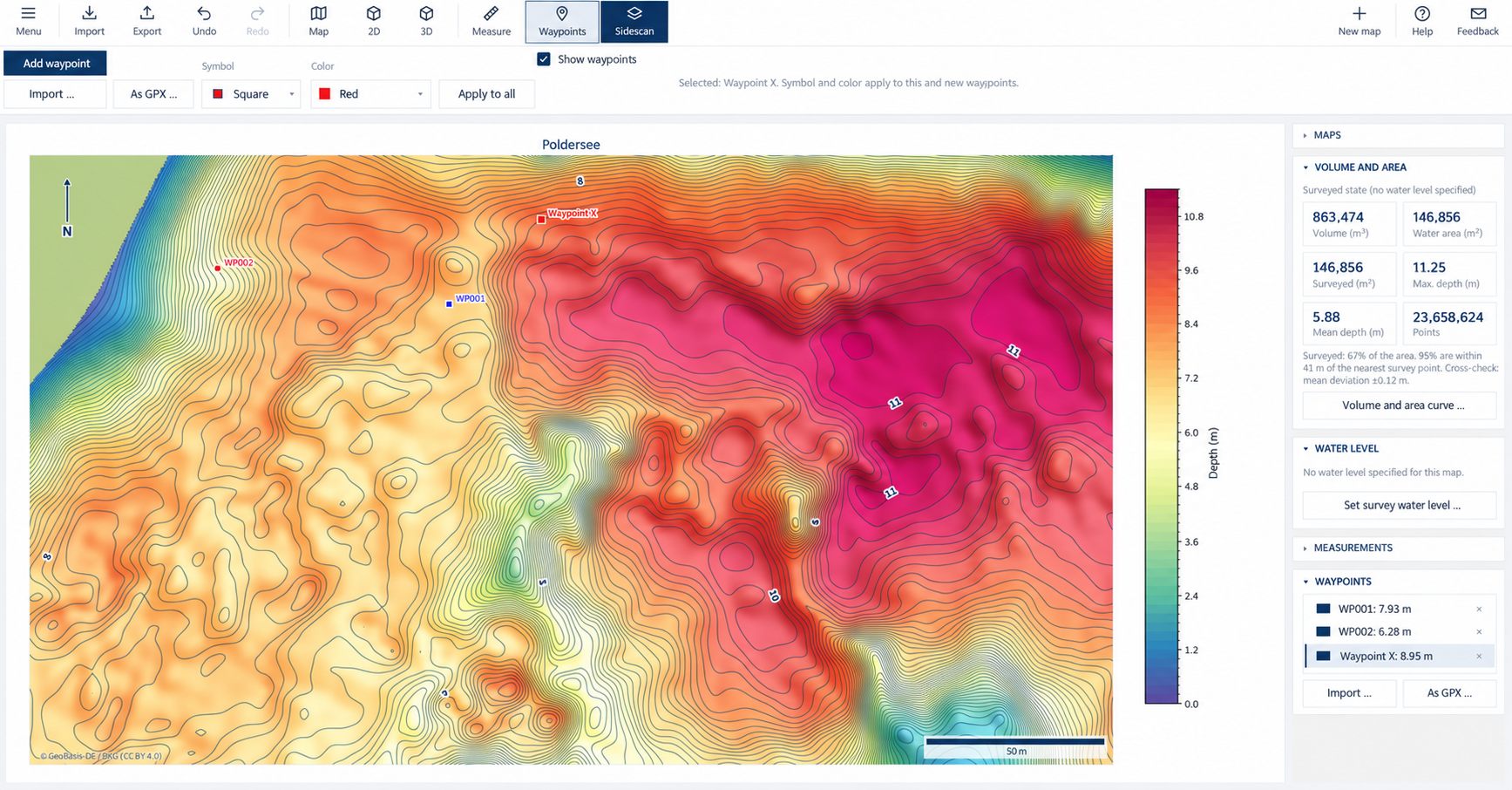Screen dimensions: 1512x790
Task: Switch to 2D view
Action: [373, 22]
